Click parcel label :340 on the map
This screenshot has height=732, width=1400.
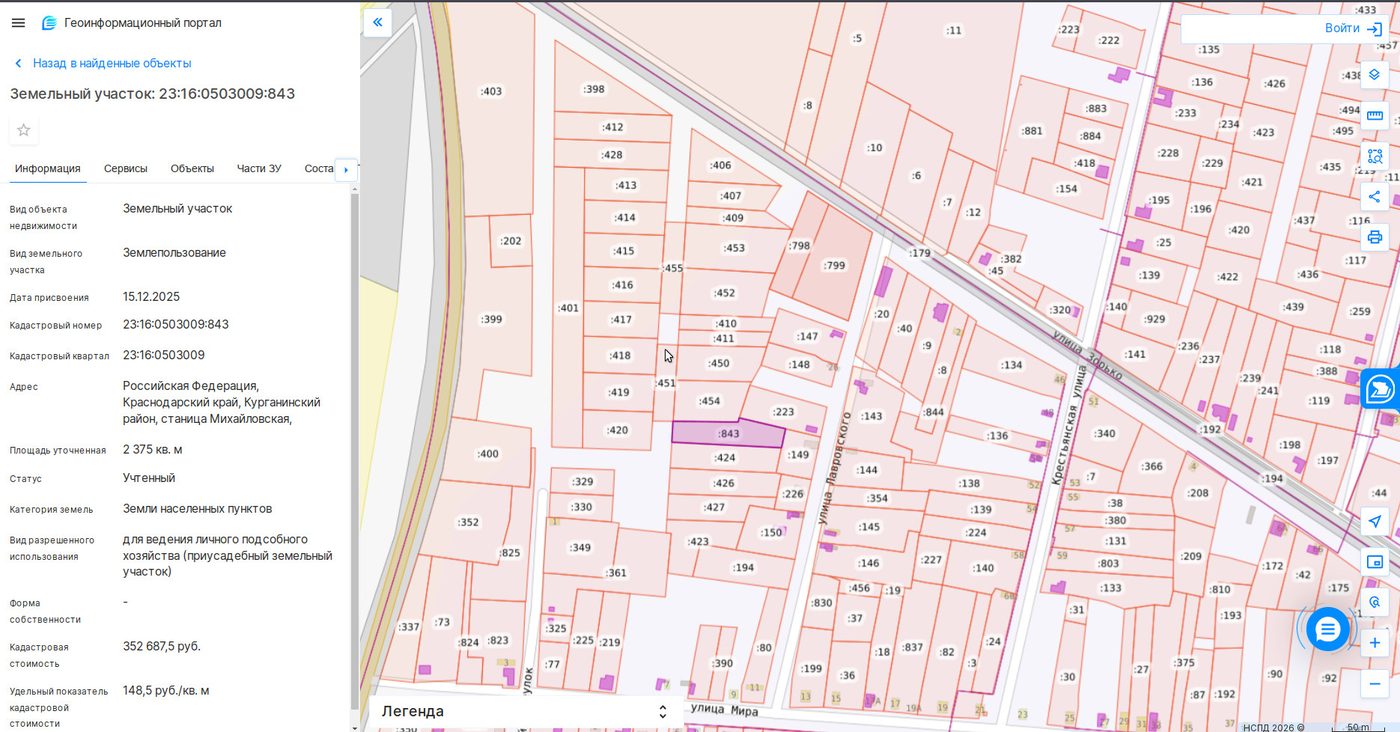point(1104,434)
